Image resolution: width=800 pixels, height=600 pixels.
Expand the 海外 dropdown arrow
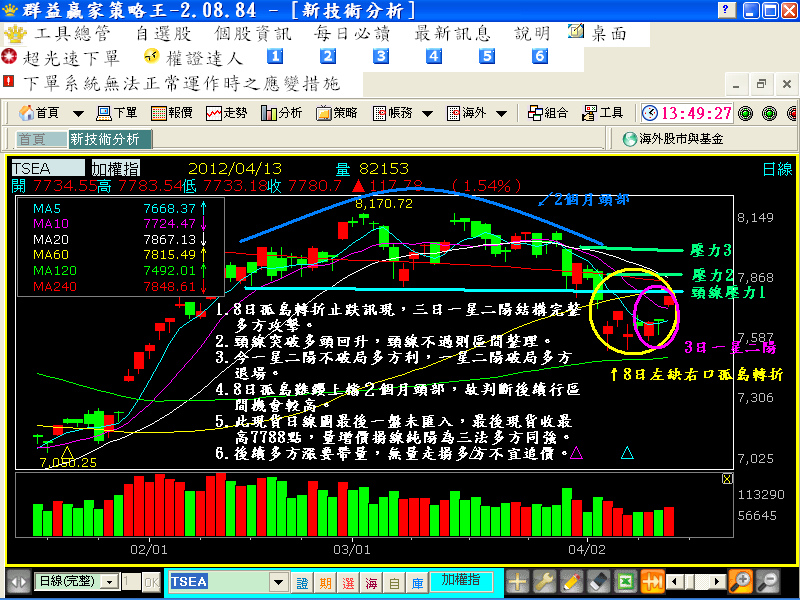point(502,113)
